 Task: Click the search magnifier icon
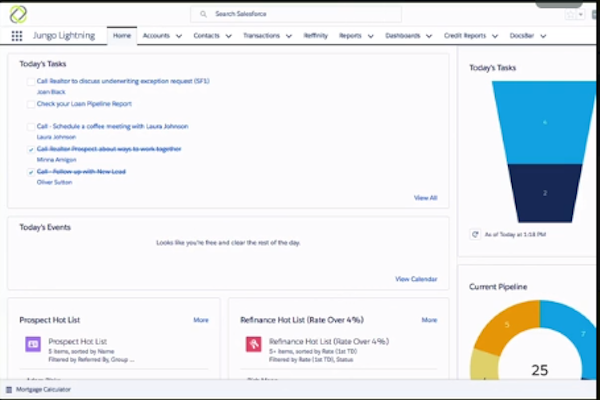203,14
